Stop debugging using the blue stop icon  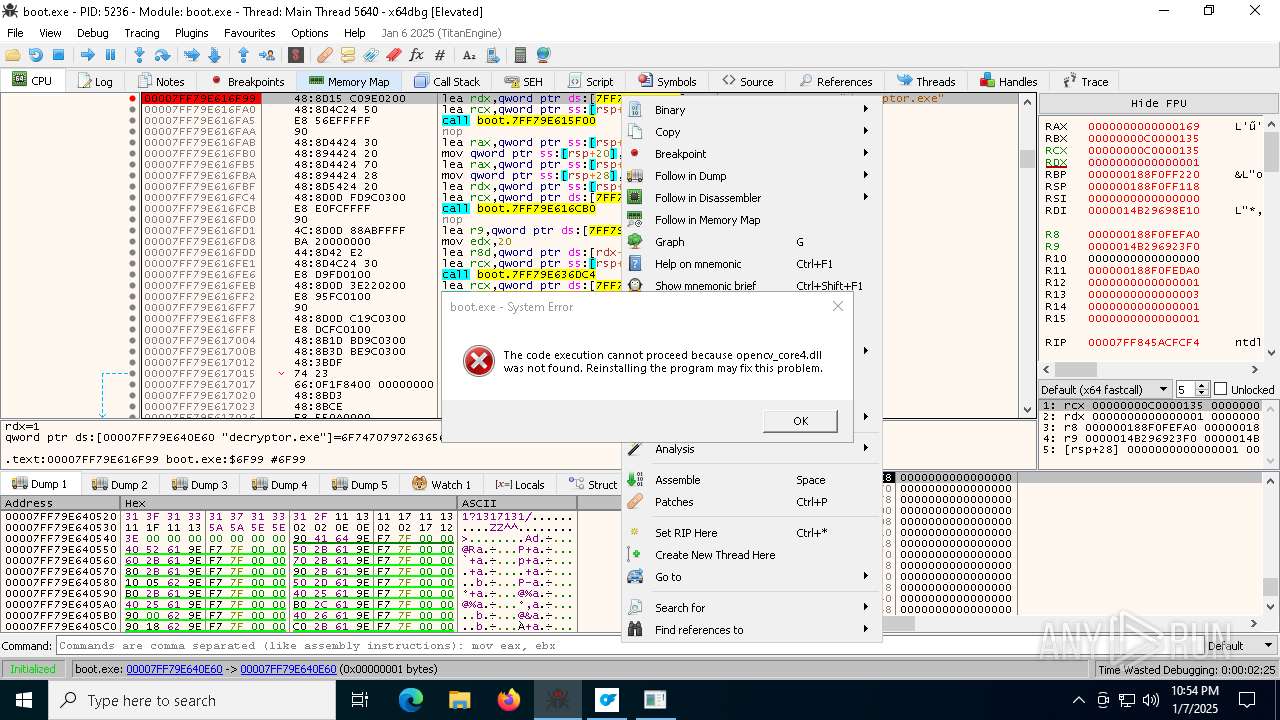tap(58, 55)
